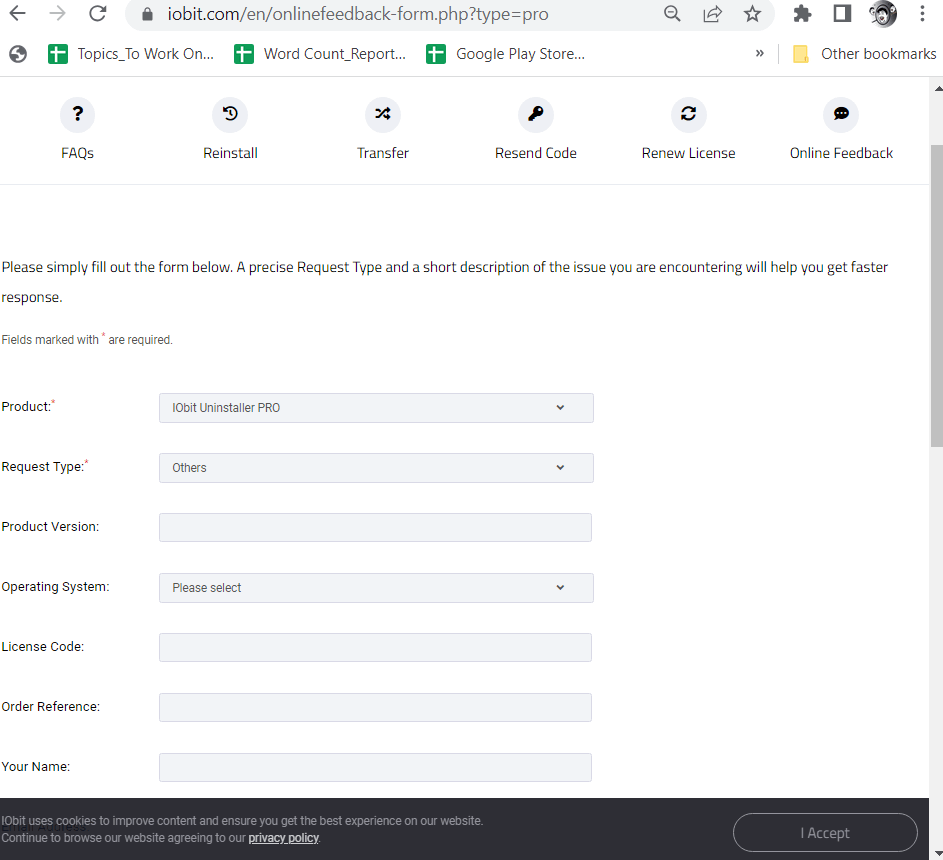
Task: Accept cookies with the I Accept button
Action: pyautogui.click(x=825, y=833)
